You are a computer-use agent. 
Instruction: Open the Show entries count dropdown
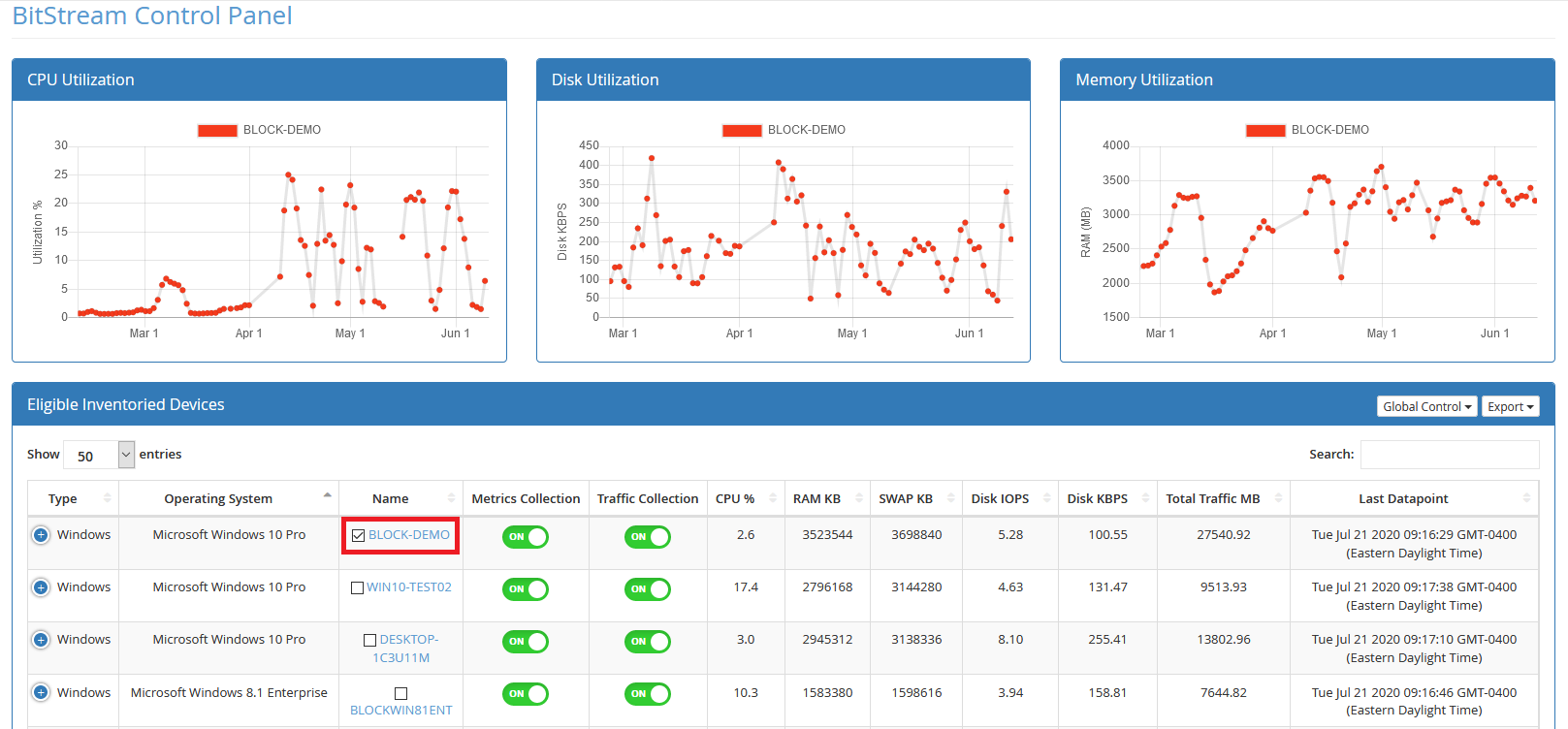coord(99,455)
